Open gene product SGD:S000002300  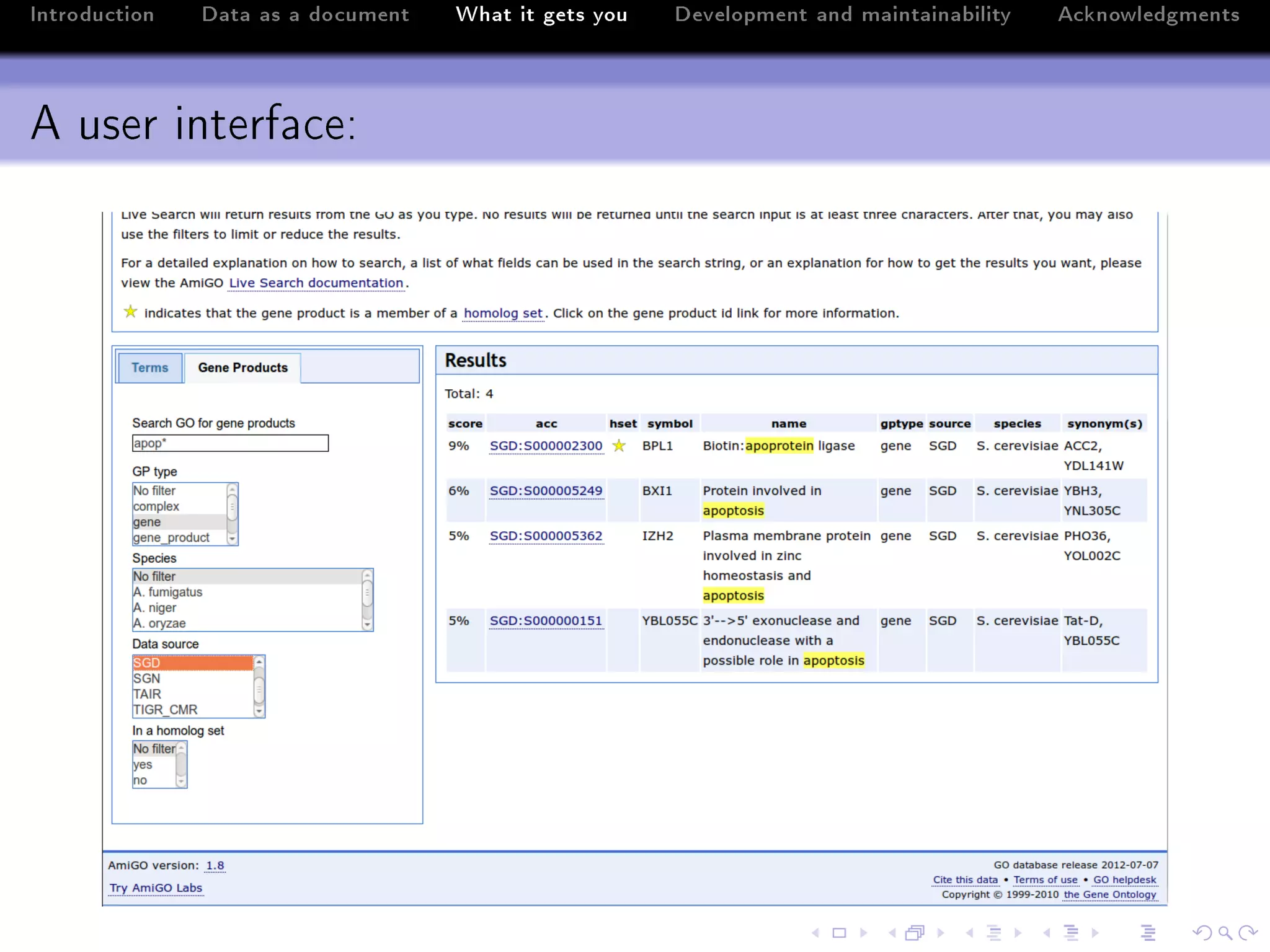[546, 446]
